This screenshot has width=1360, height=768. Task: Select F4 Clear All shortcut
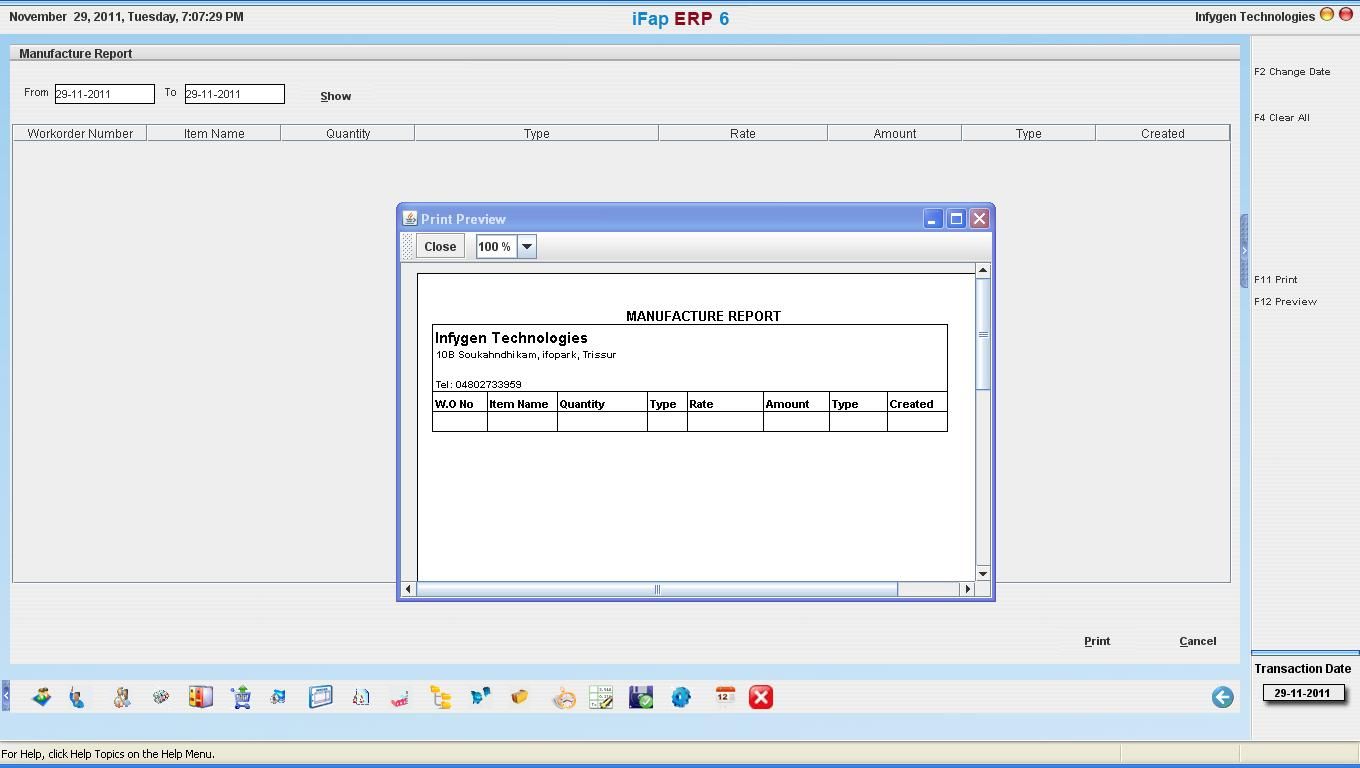[x=1281, y=118]
